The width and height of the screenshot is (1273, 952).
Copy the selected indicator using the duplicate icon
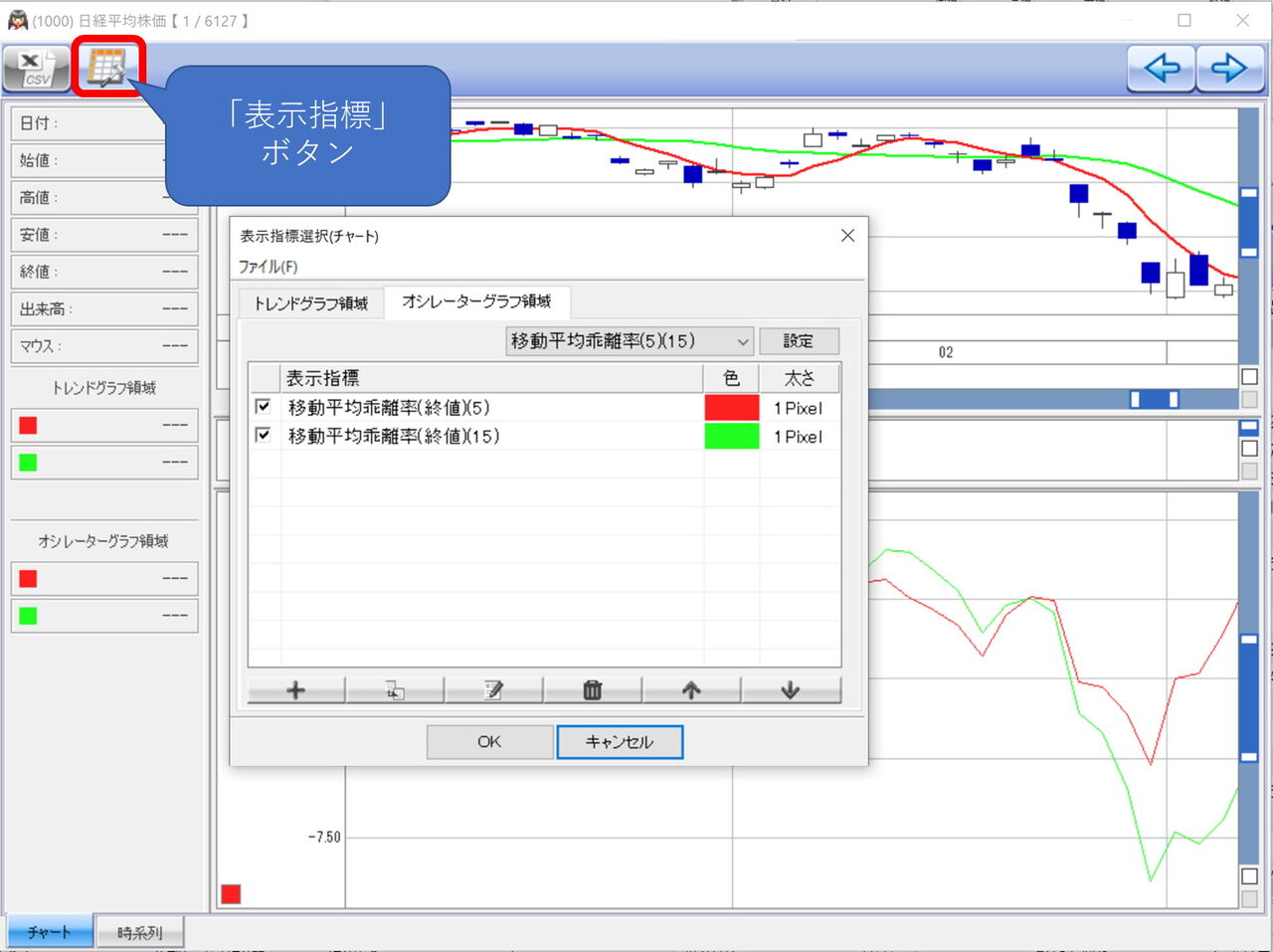click(x=395, y=690)
